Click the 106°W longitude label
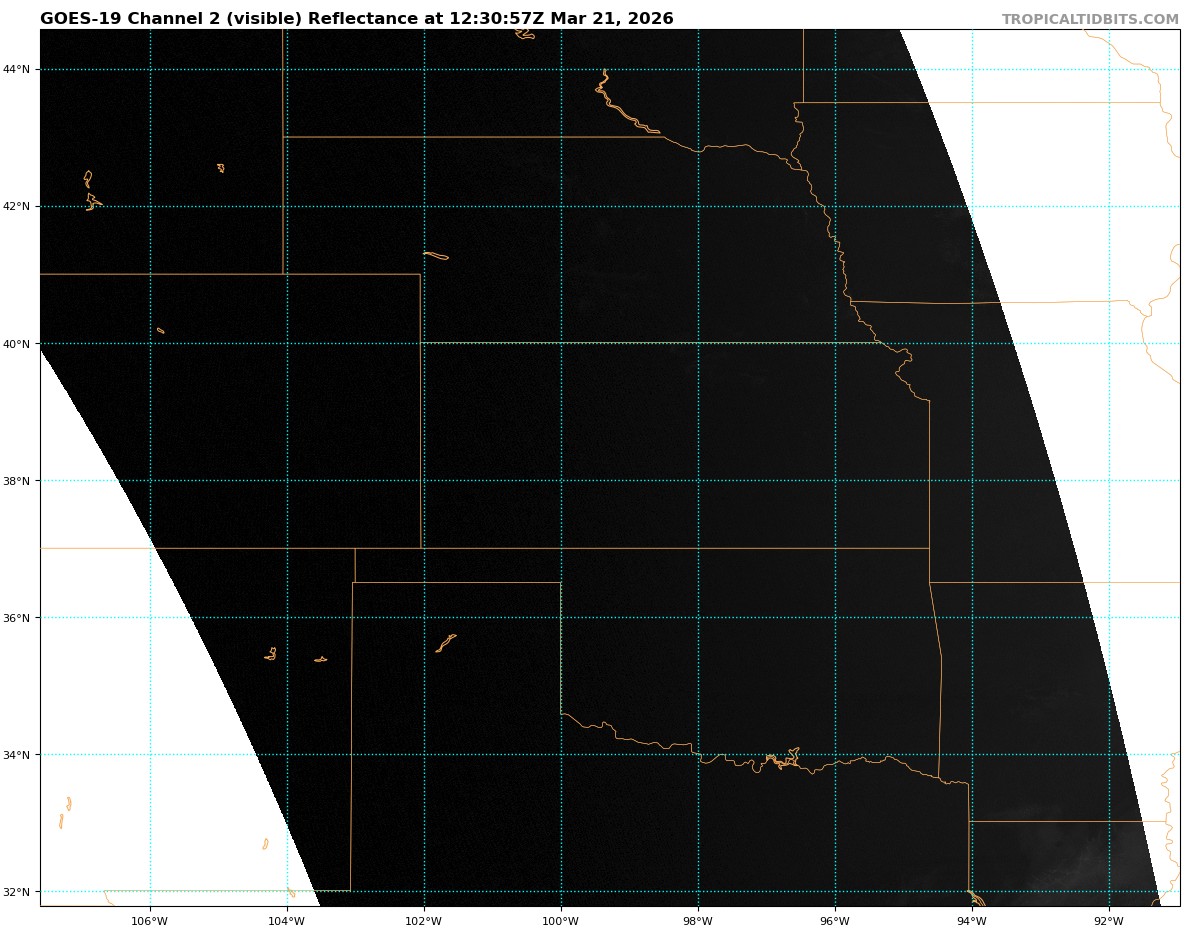This screenshot has height=929, width=1200. (149, 921)
